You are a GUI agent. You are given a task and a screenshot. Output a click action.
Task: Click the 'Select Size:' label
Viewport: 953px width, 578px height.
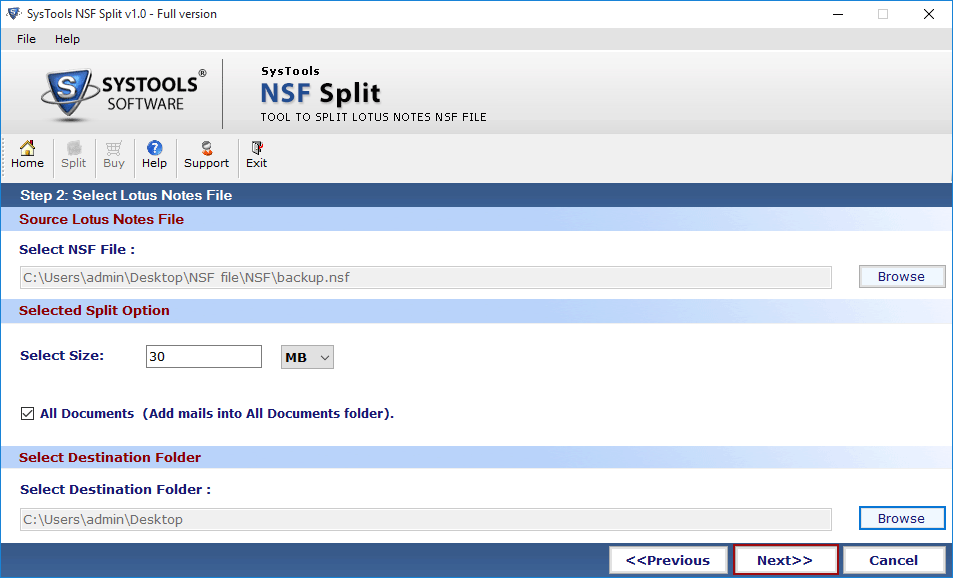pos(62,356)
